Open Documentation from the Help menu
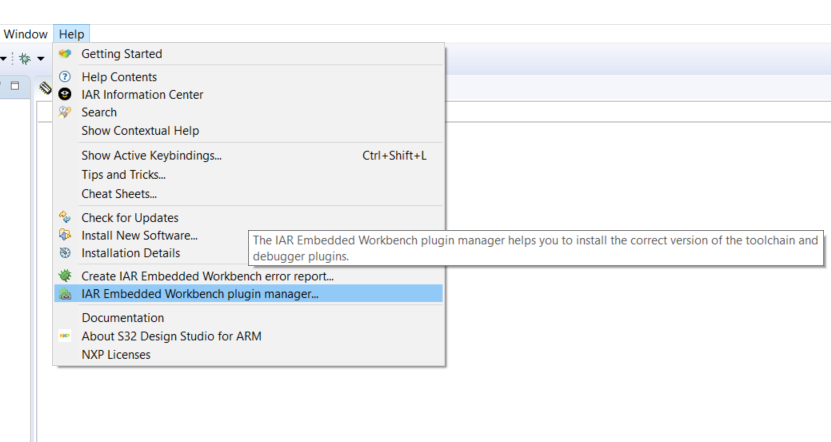The height and width of the screenshot is (442, 831). click(249, 318)
